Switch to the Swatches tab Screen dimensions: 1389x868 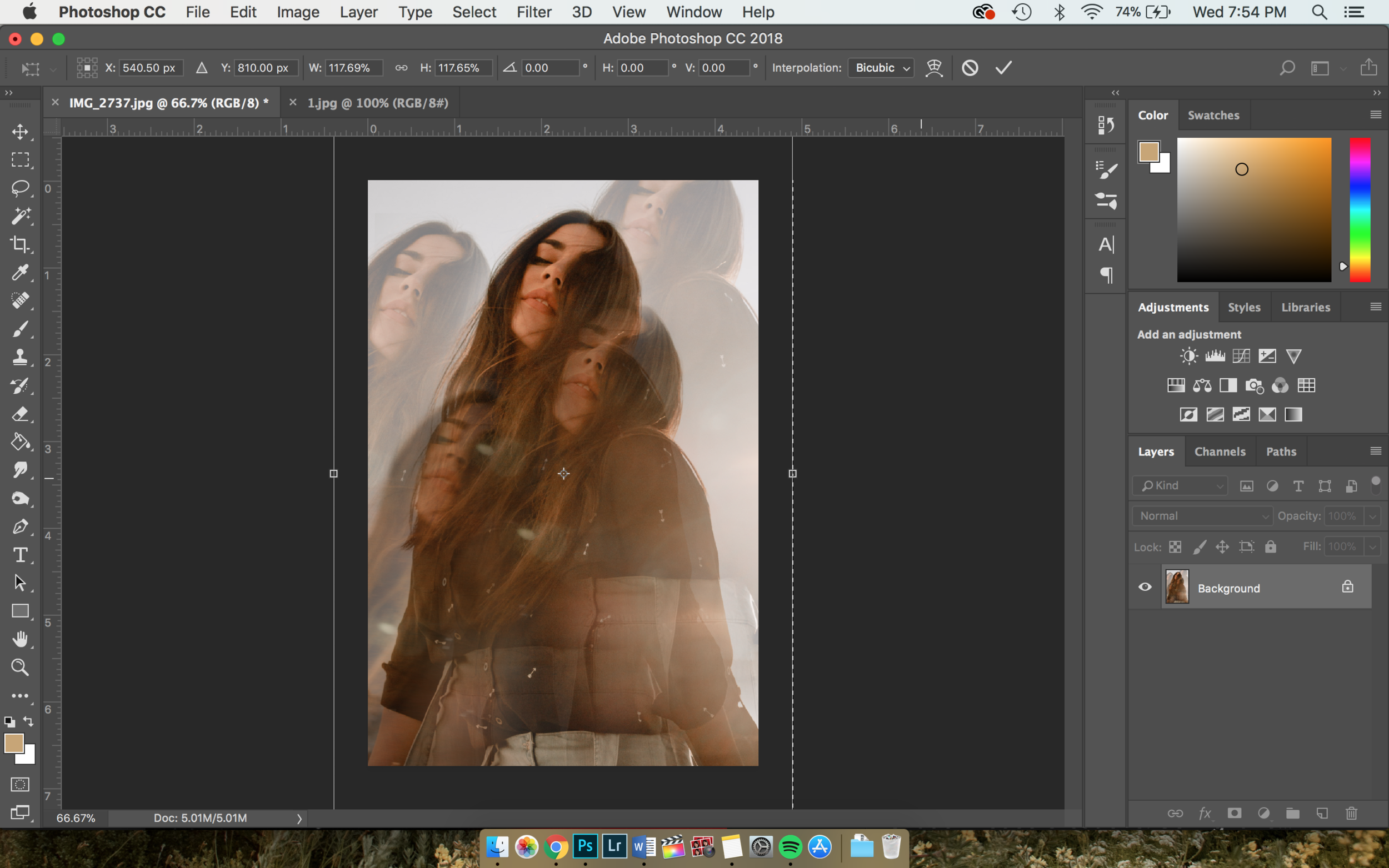coord(1213,115)
